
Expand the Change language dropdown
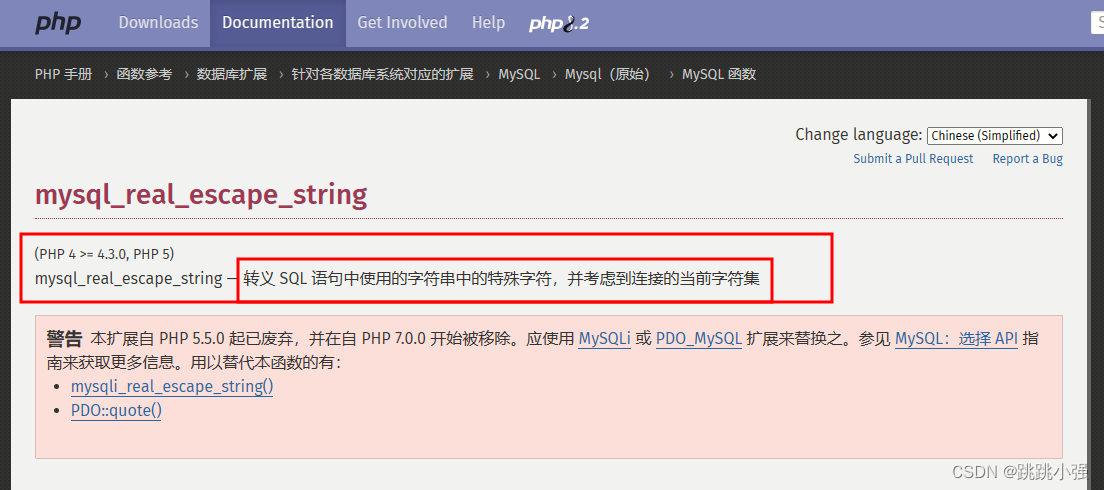pyautogui.click(x=994, y=135)
